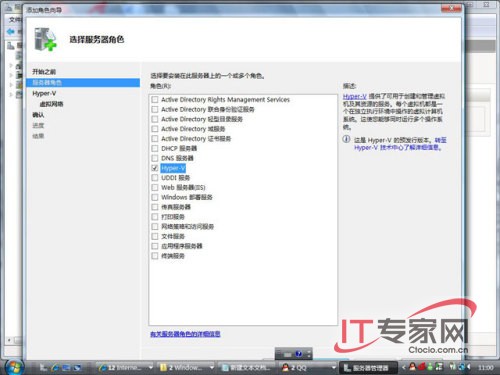Enable the 文件服务 role checkbox

click(155, 236)
